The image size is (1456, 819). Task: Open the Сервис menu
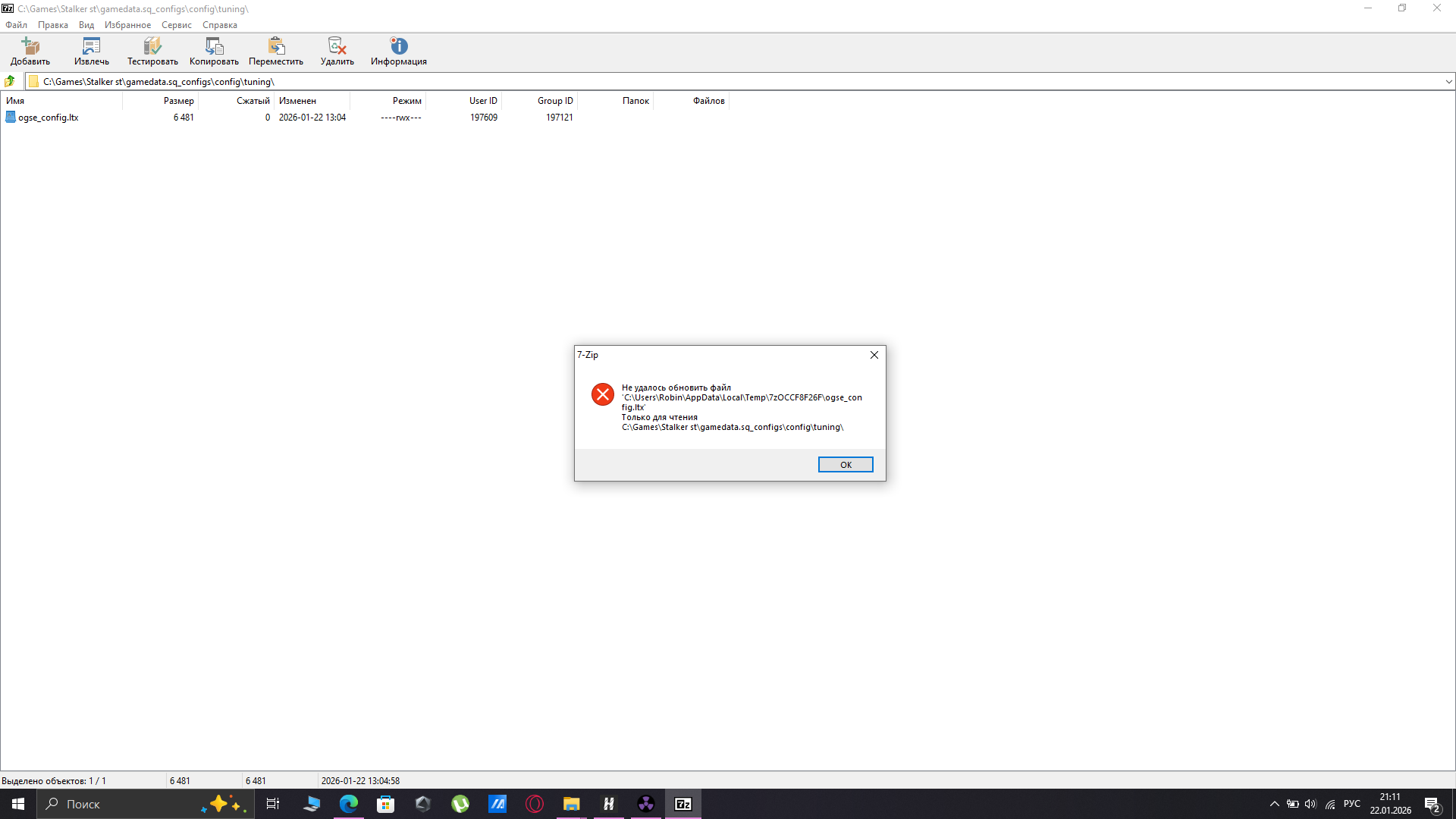[176, 25]
